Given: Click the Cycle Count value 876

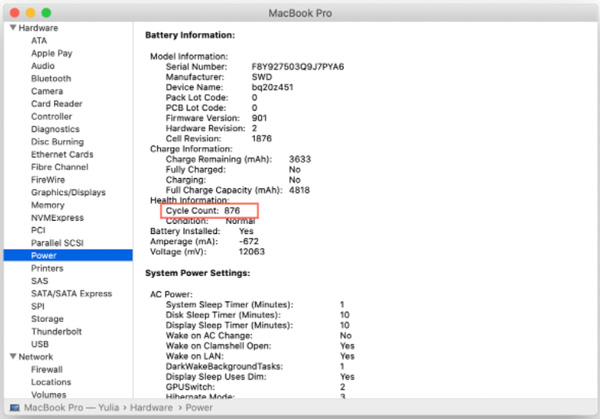Looking at the screenshot, I should [x=232, y=211].
